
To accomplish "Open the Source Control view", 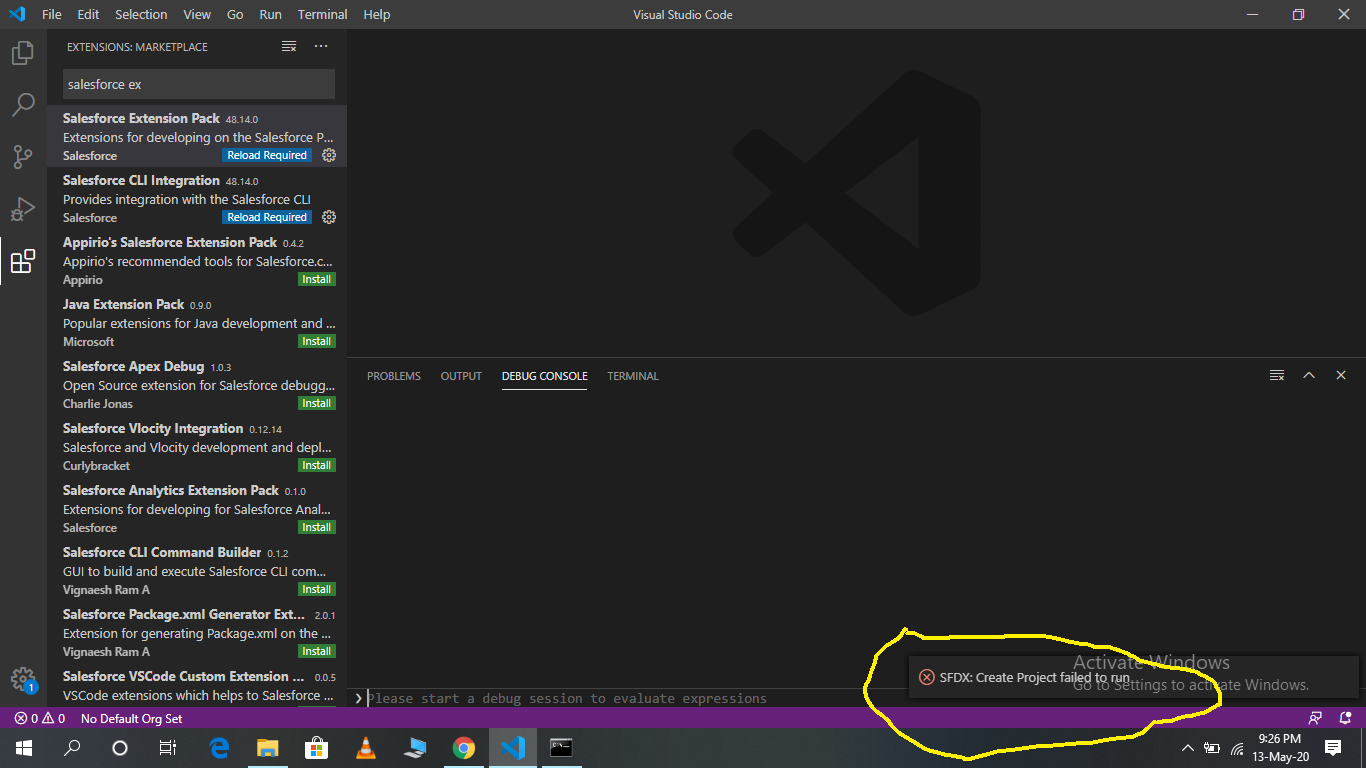I will pos(22,156).
